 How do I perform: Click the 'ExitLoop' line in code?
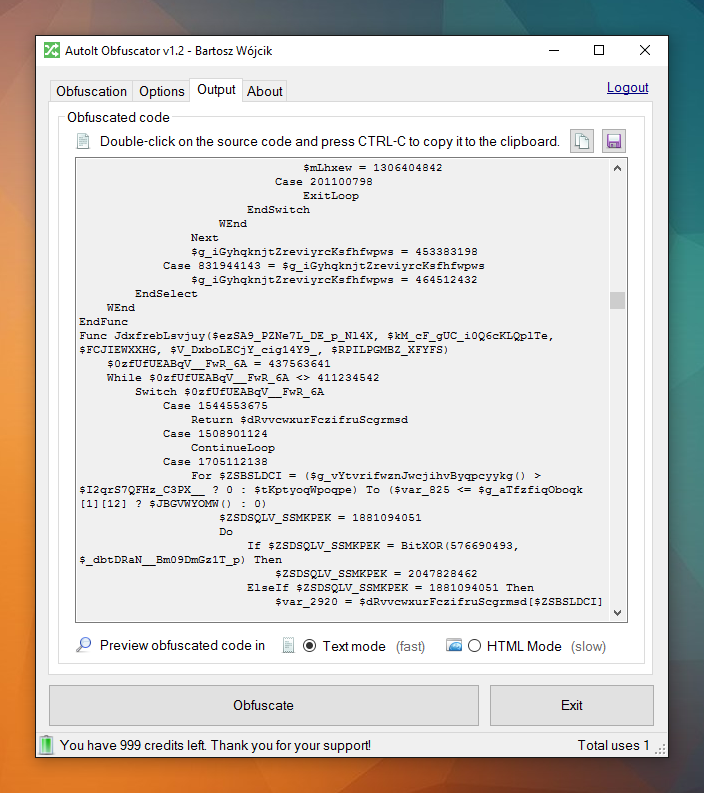coord(331,196)
